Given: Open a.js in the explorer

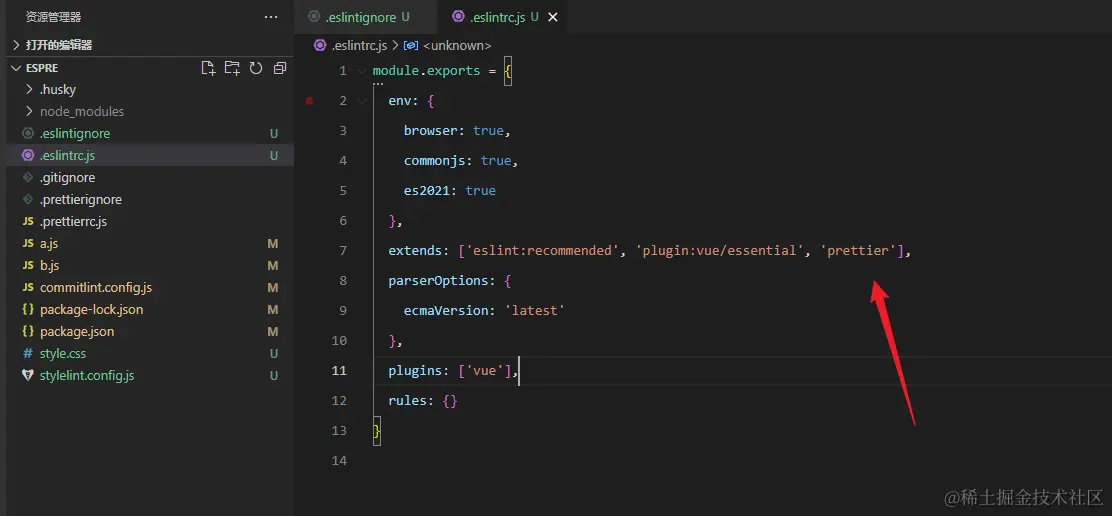Looking at the screenshot, I should click(x=49, y=243).
